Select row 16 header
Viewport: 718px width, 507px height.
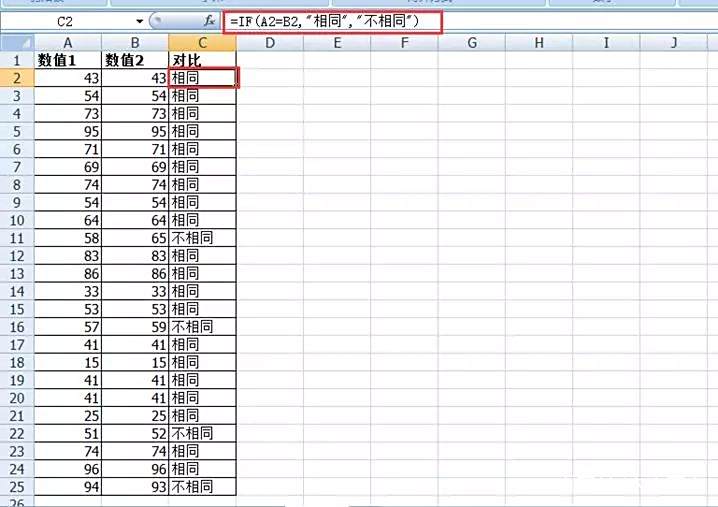[x=17, y=327]
